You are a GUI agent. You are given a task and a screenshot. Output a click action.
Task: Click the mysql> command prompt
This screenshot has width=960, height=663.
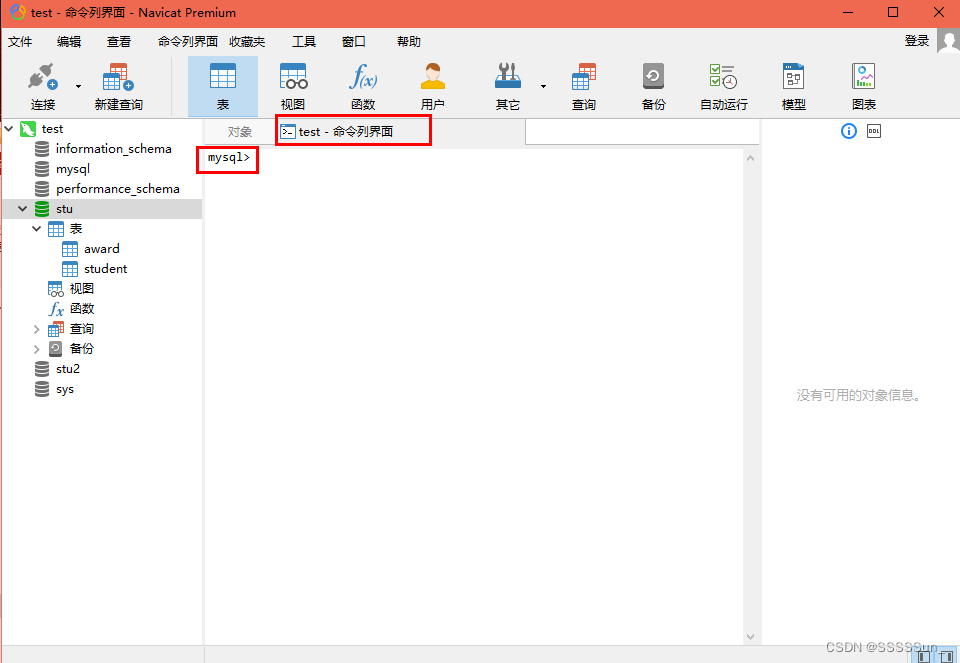(x=229, y=158)
